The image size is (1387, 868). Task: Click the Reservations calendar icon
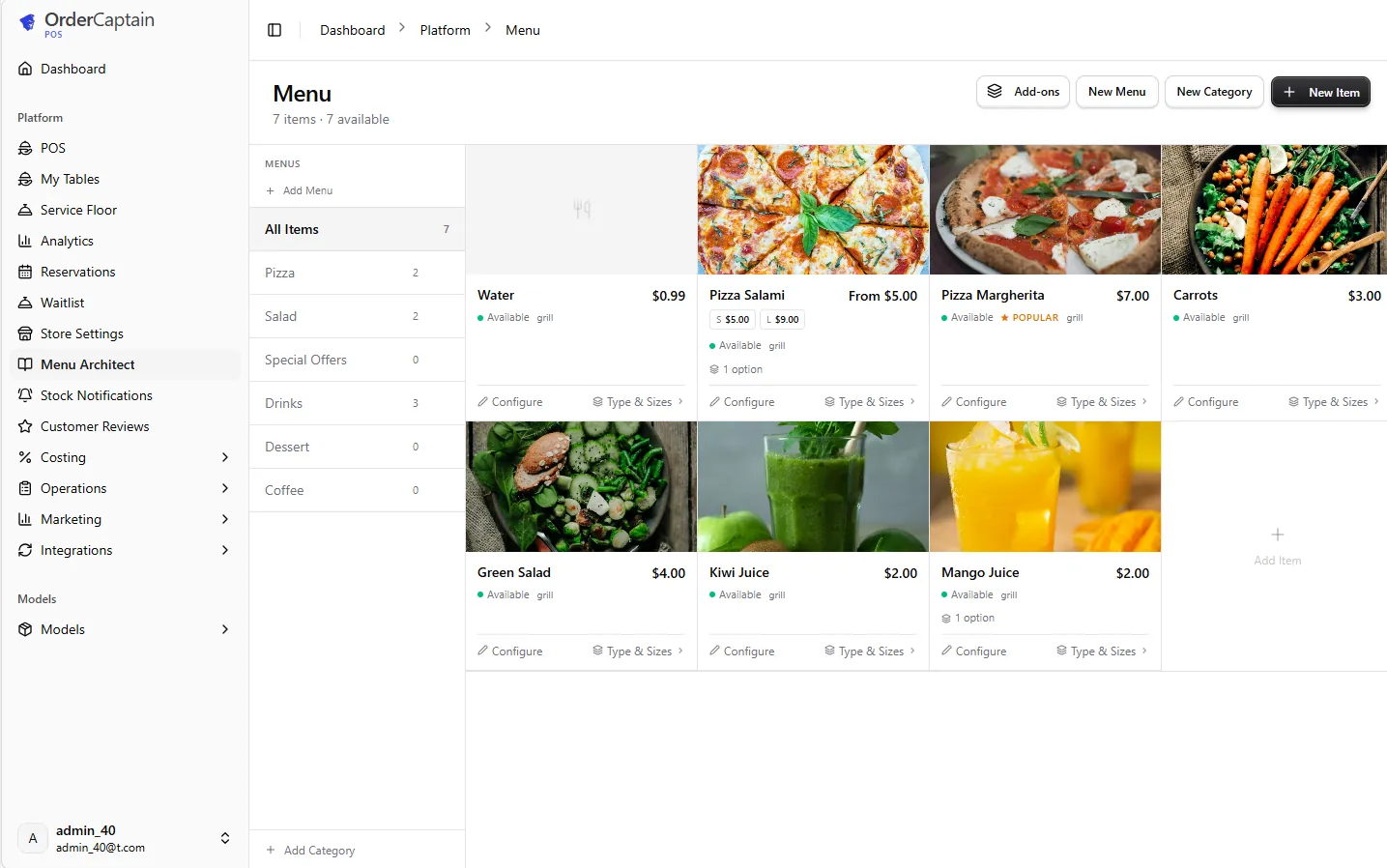tap(25, 272)
